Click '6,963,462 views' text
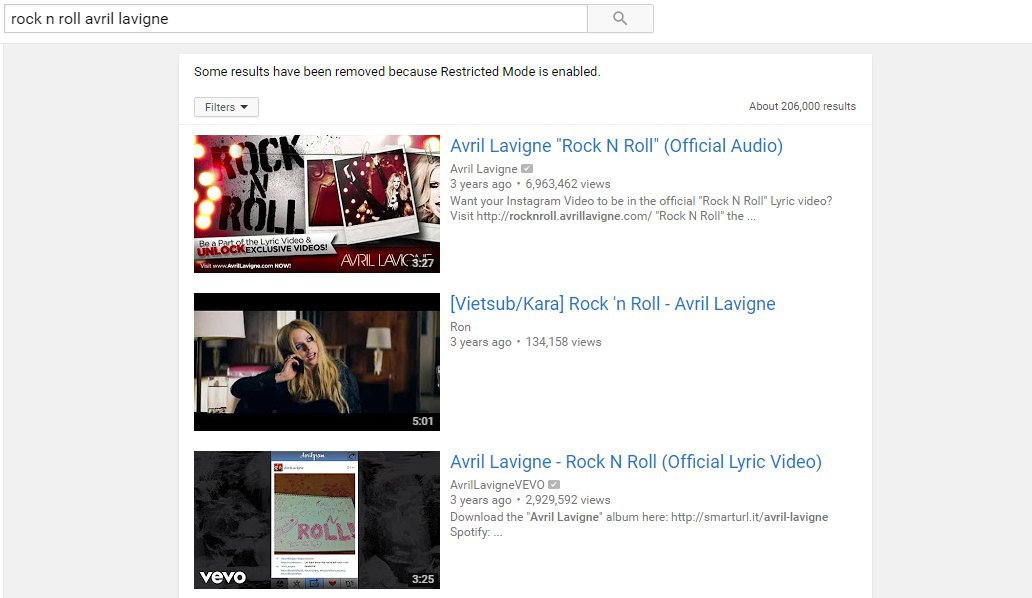1032x598 pixels. [x=568, y=184]
